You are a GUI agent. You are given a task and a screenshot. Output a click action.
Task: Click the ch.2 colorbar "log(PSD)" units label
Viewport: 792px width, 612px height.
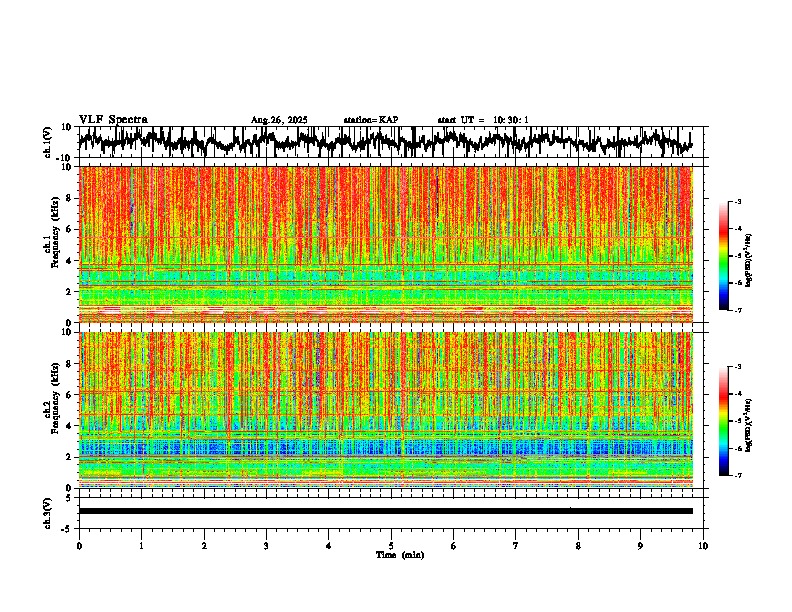click(x=749, y=425)
